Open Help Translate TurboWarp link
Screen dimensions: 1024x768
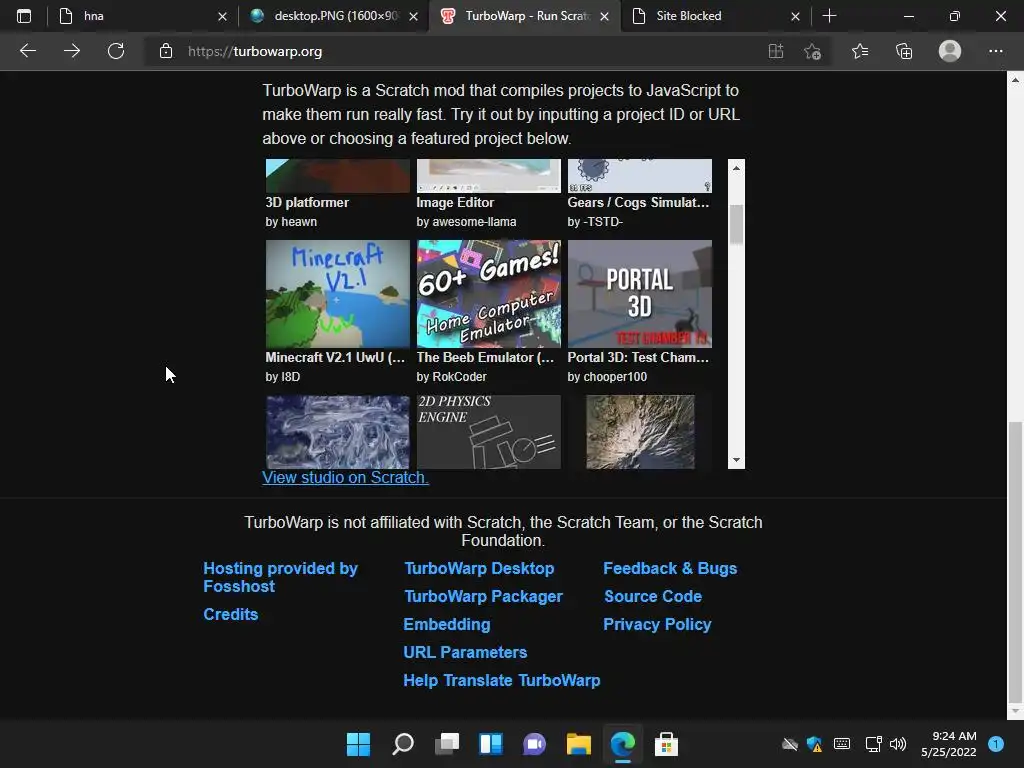click(502, 680)
